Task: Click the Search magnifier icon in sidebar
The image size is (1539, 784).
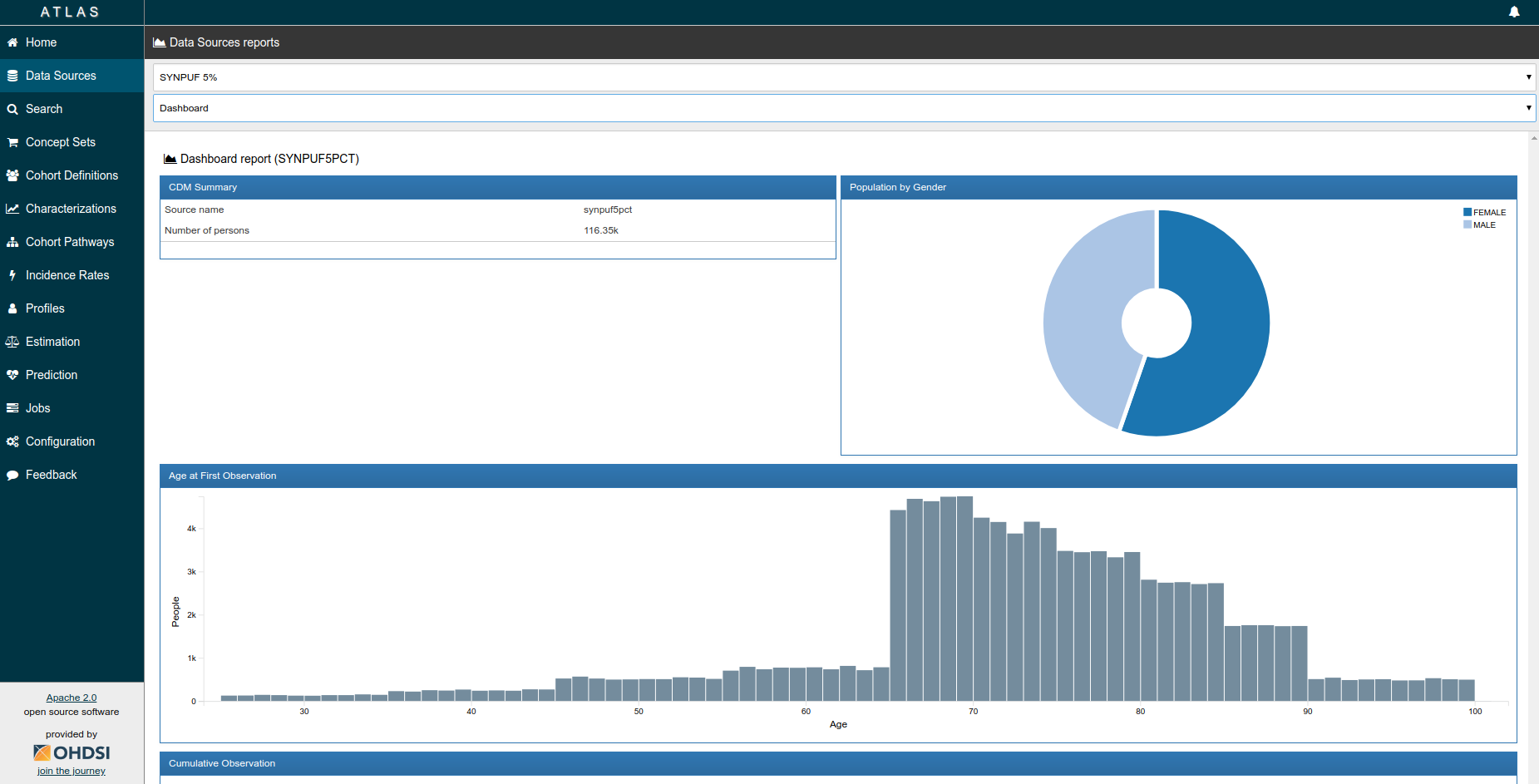Action: (12, 109)
